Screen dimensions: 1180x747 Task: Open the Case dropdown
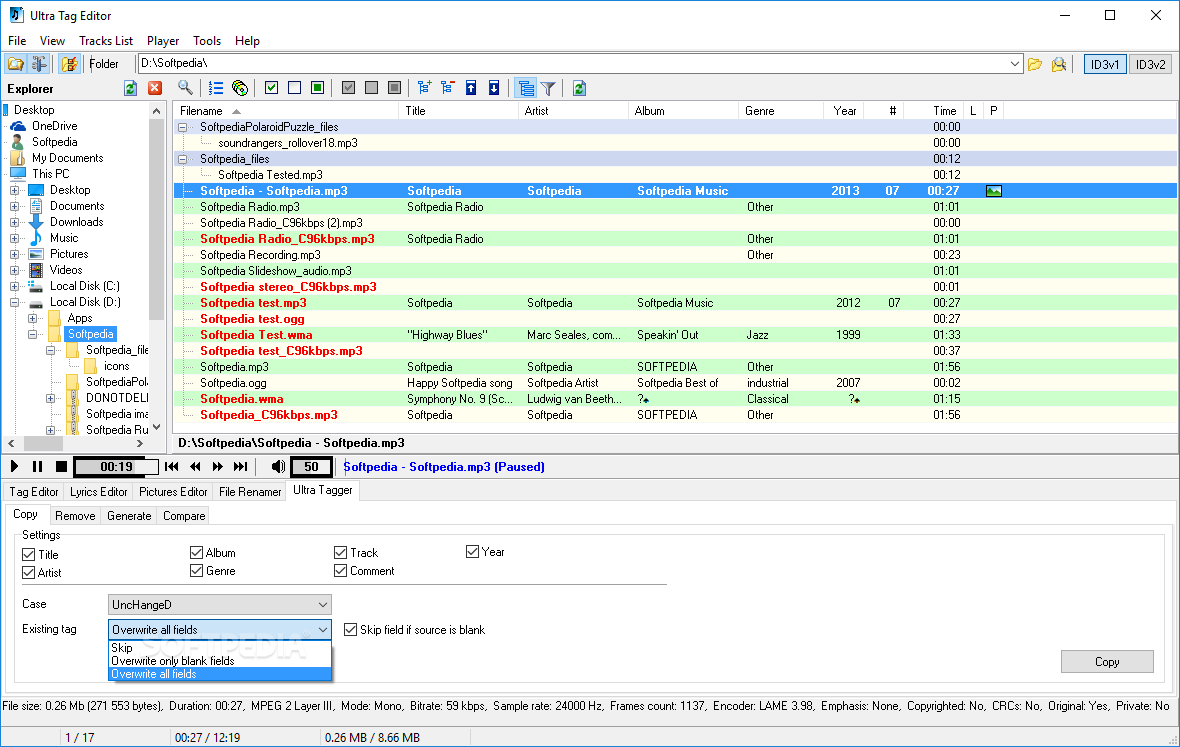coord(219,605)
